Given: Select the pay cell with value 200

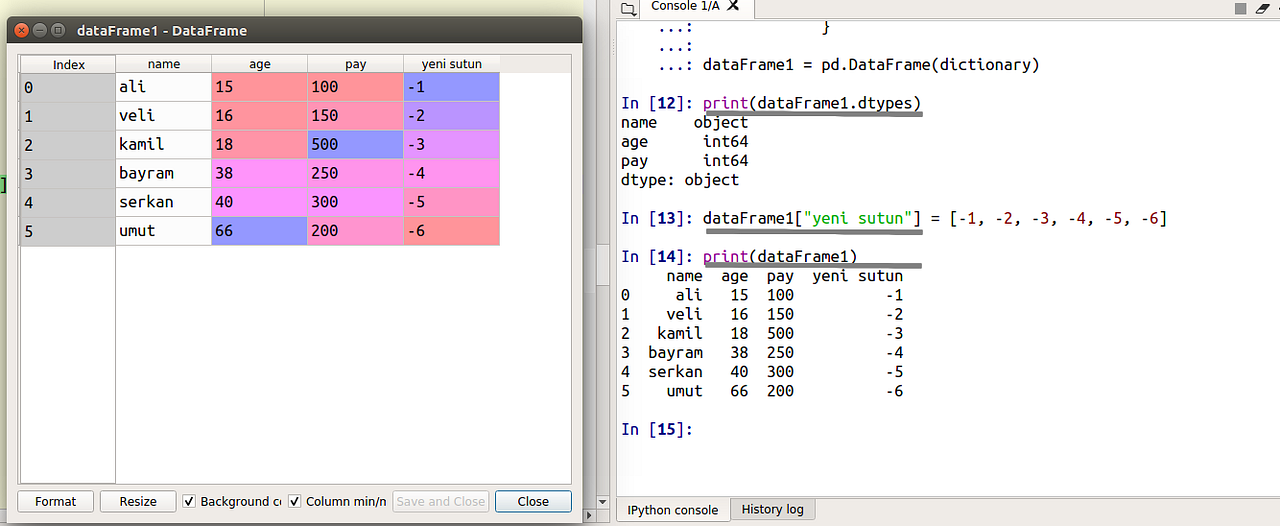Looking at the screenshot, I should tap(356, 231).
